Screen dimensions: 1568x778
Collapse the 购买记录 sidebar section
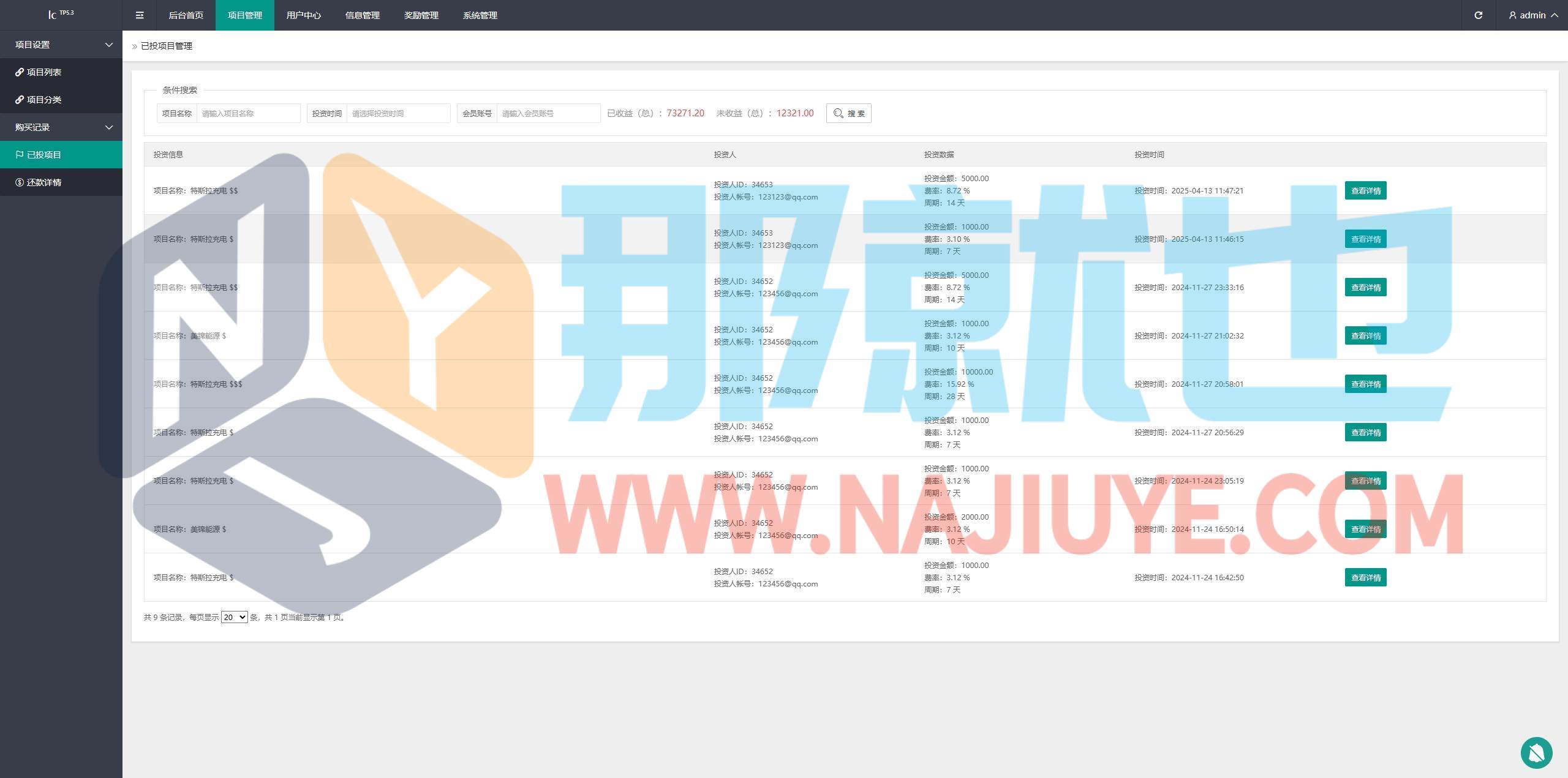[61, 127]
